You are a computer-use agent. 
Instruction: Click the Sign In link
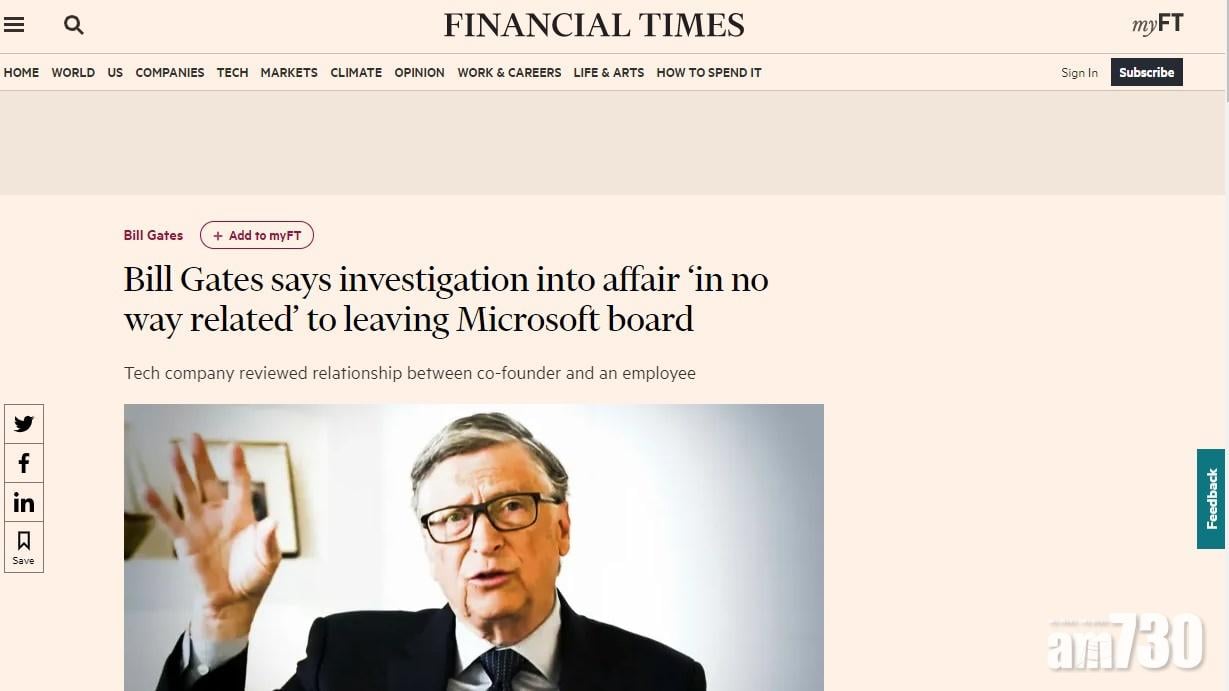(1079, 73)
